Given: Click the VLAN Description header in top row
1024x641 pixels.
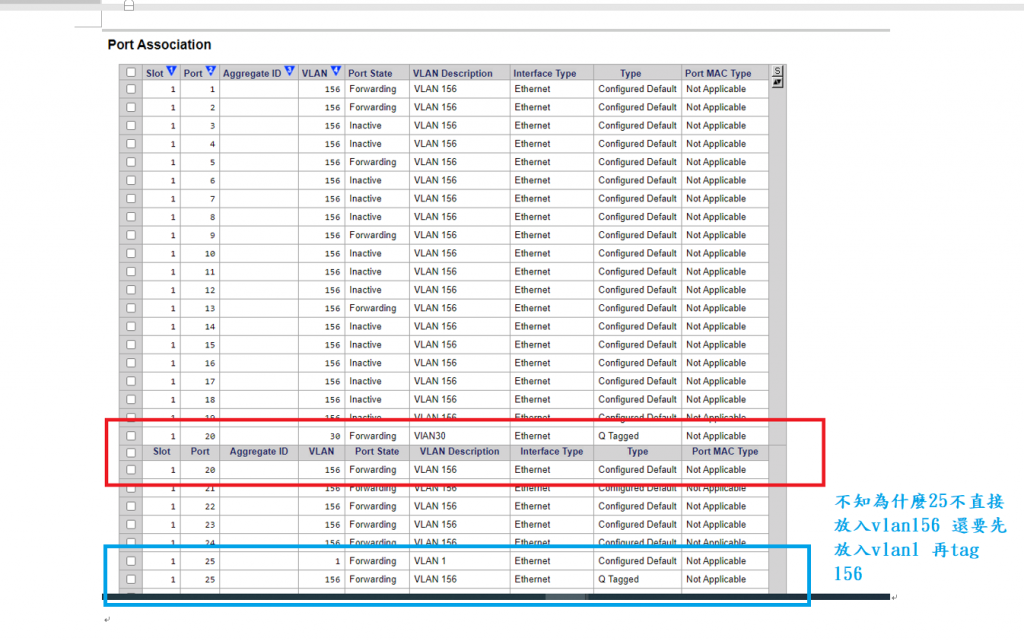Looking at the screenshot, I should [x=453, y=73].
